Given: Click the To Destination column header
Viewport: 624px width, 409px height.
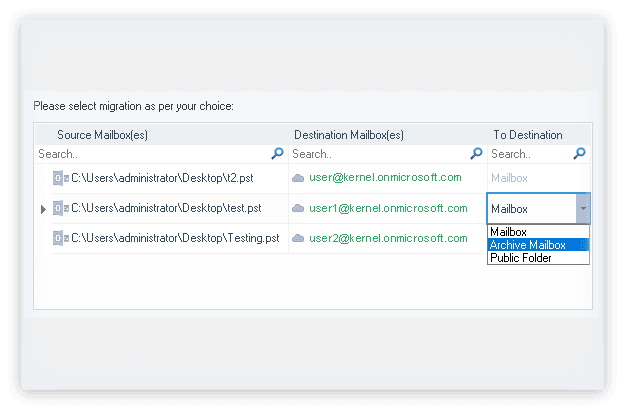Looking at the screenshot, I should tap(527, 135).
